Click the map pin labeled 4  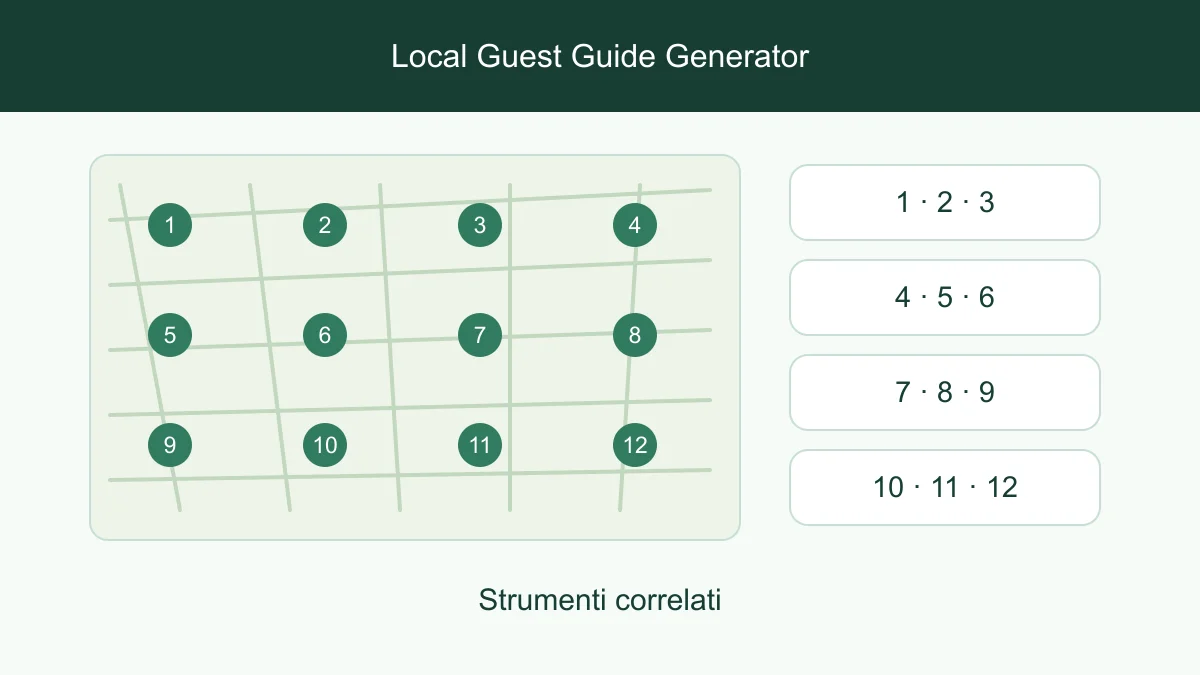(x=635, y=225)
